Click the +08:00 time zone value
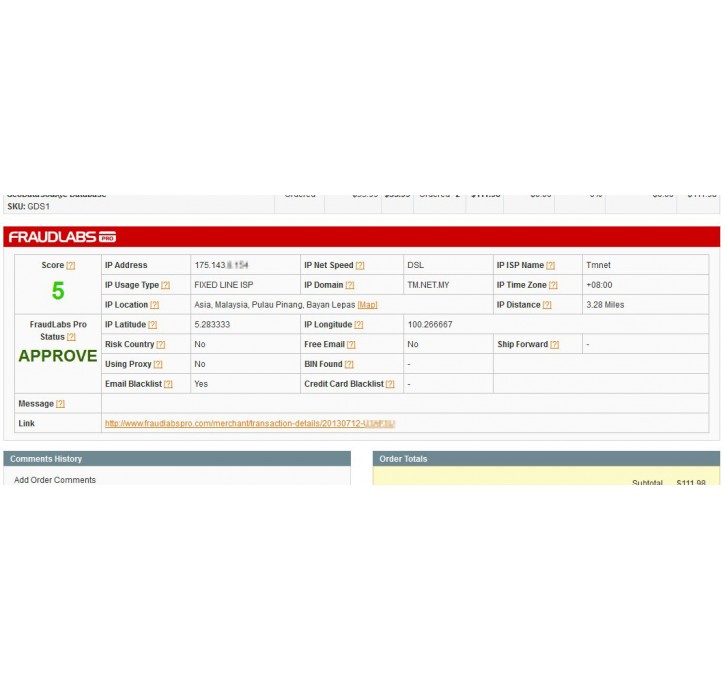The image size is (725, 680). (x=599, y=285)
